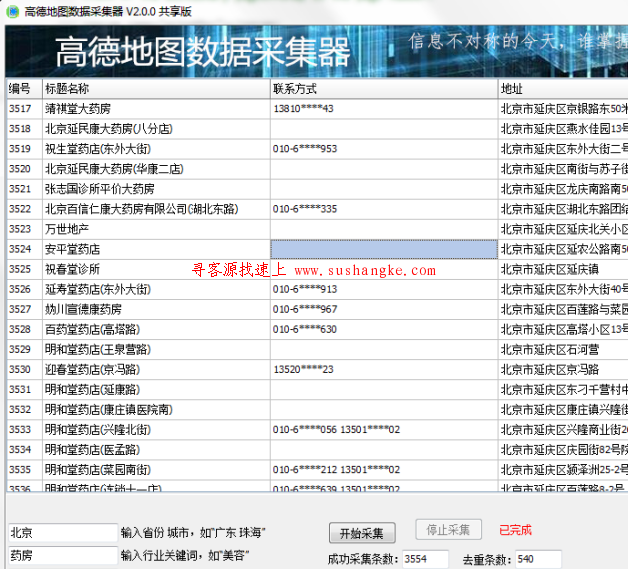Viewport: 628px width, 569px height.
Task: Select row 靖祺堂大药房
Action: [x=317, y=109]
